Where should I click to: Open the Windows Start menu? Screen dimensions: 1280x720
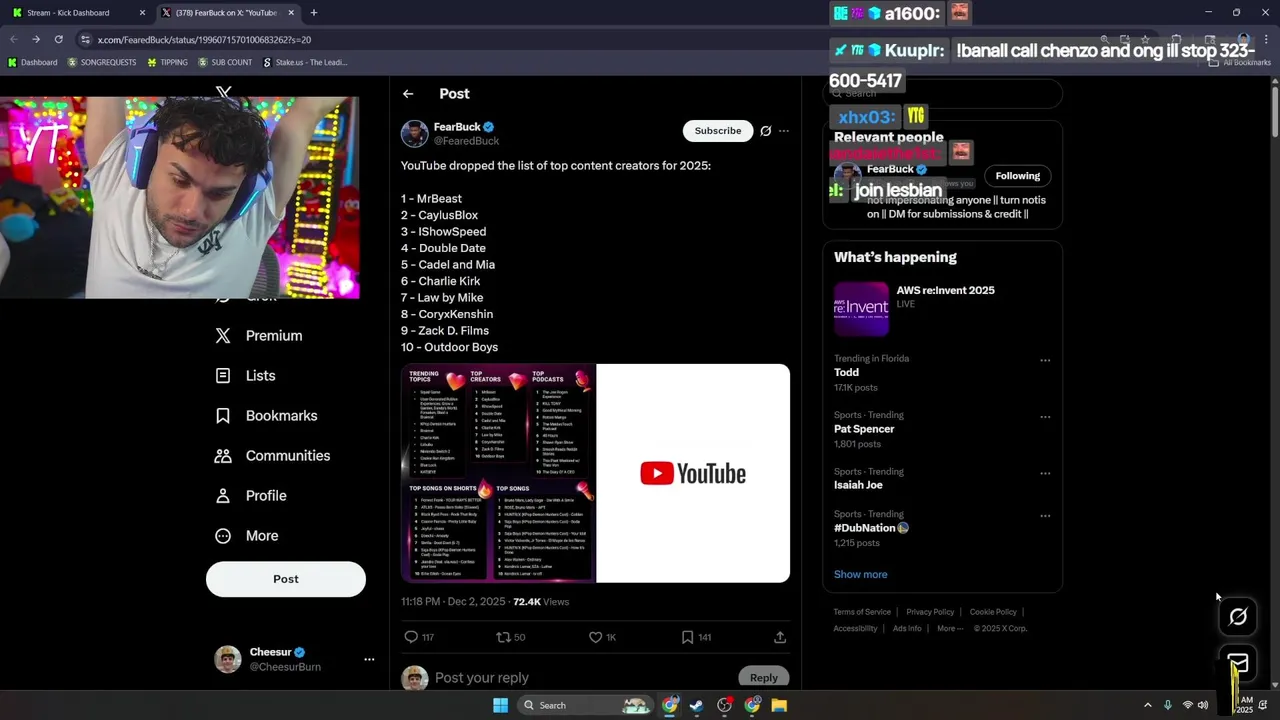(x=501, y=705)
